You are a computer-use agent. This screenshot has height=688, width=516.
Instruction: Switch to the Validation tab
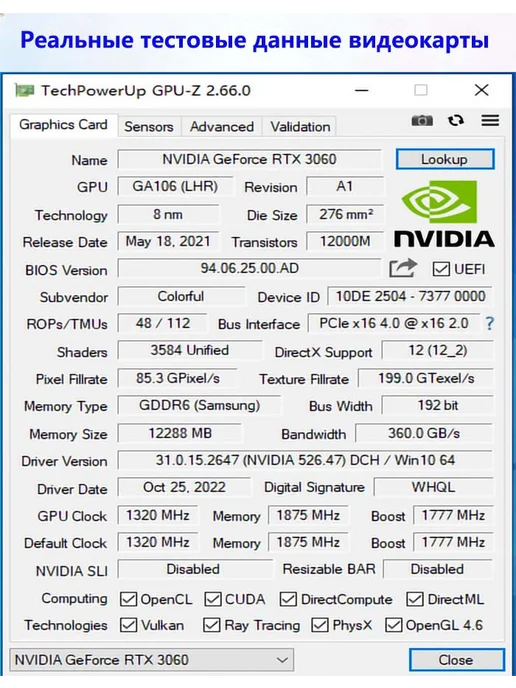pyautogui.click(x=300, y=127)
